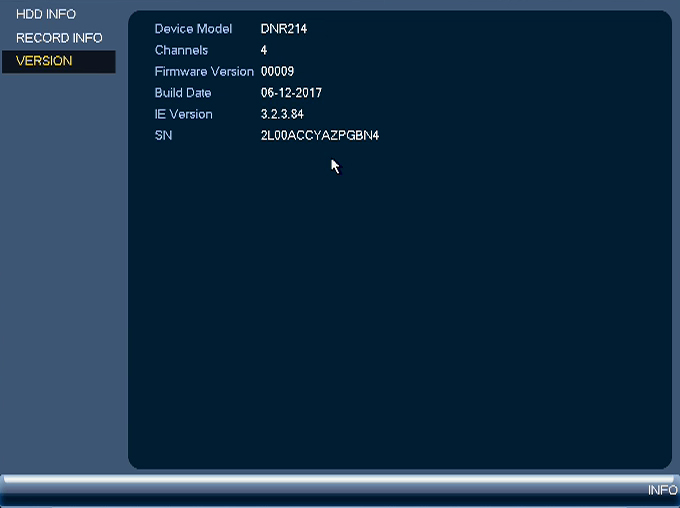Click the Channels label
This screenshot has height=508, width=680.
click(181, 50)
